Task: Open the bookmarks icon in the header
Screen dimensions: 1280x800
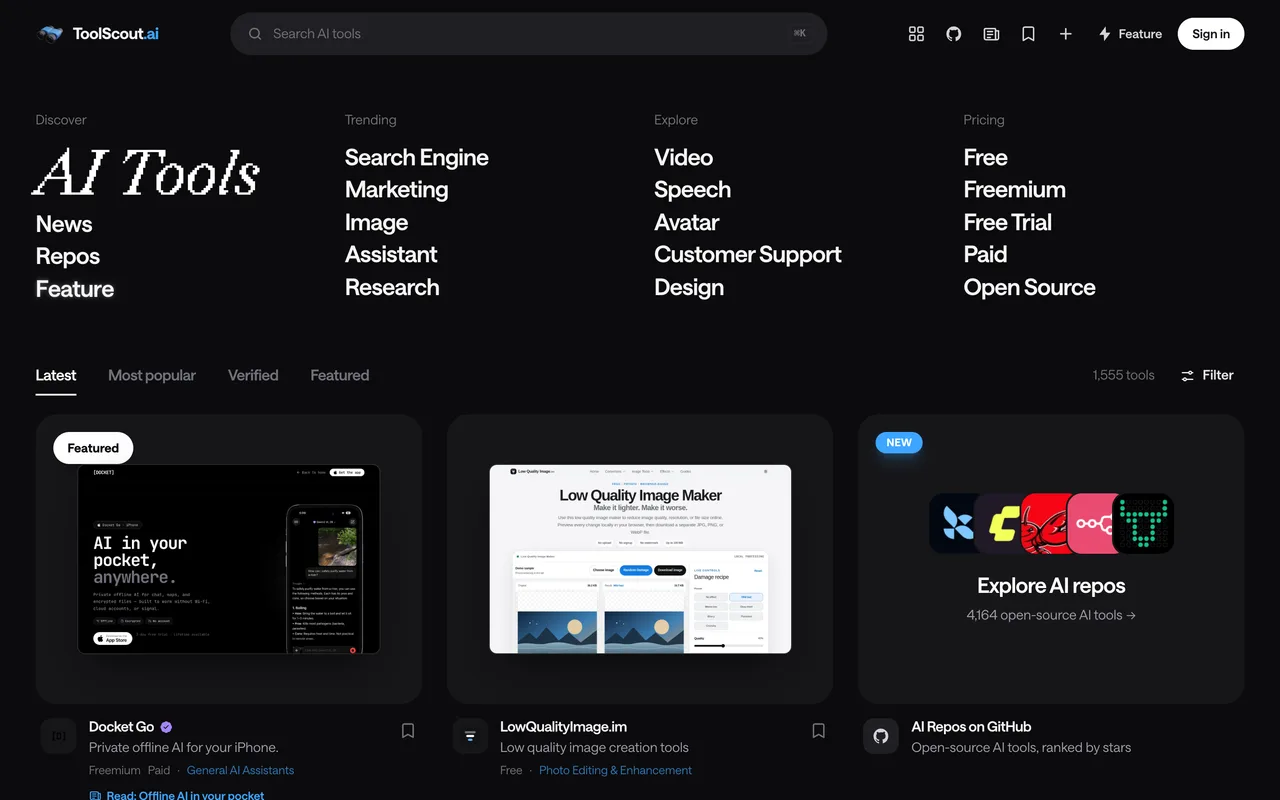Action: [1028, 34]
